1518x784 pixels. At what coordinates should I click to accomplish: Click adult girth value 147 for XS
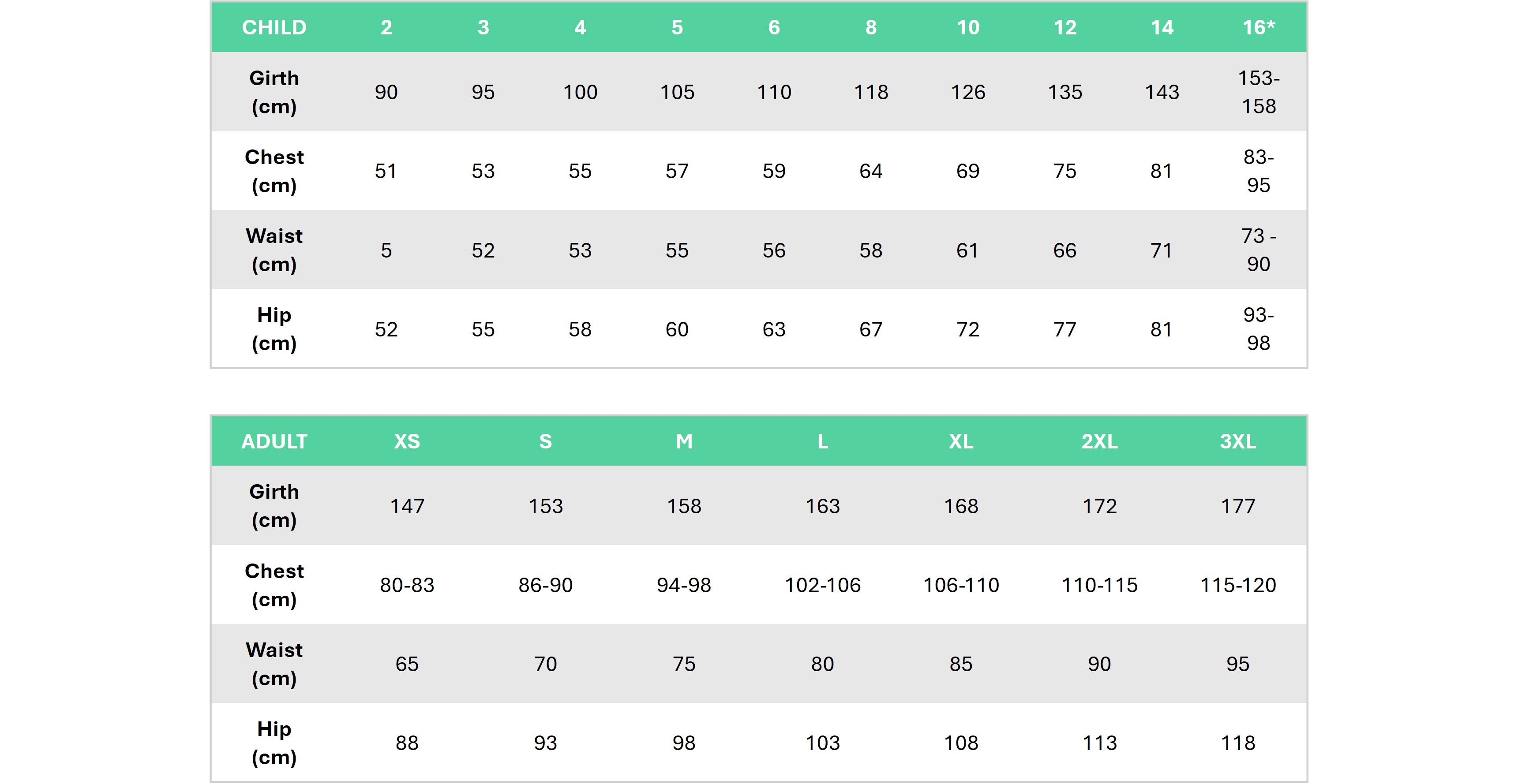[407, 506]
